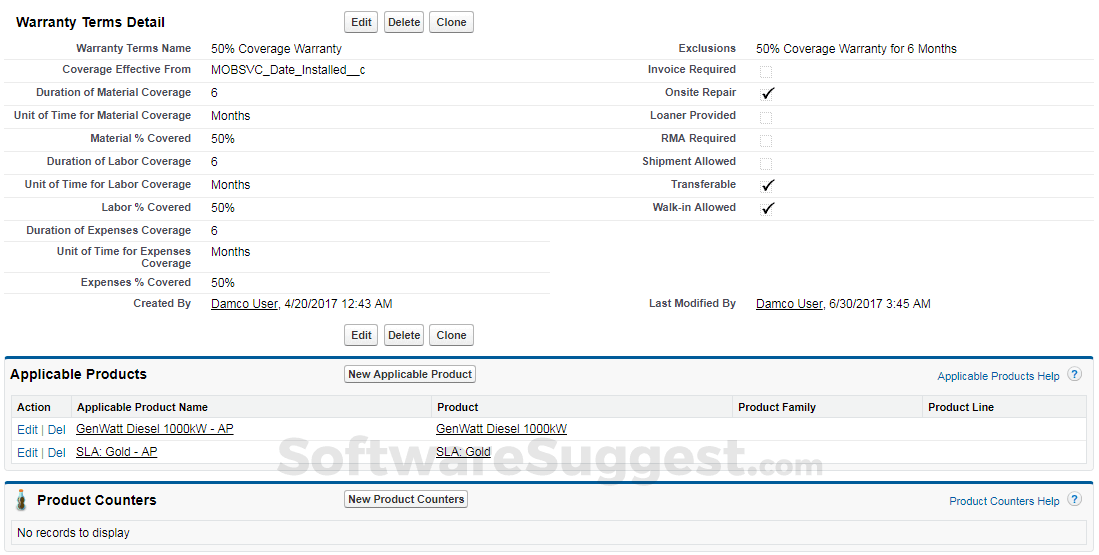
Task: Click the bottom Edit button
Action: [361, 335]
